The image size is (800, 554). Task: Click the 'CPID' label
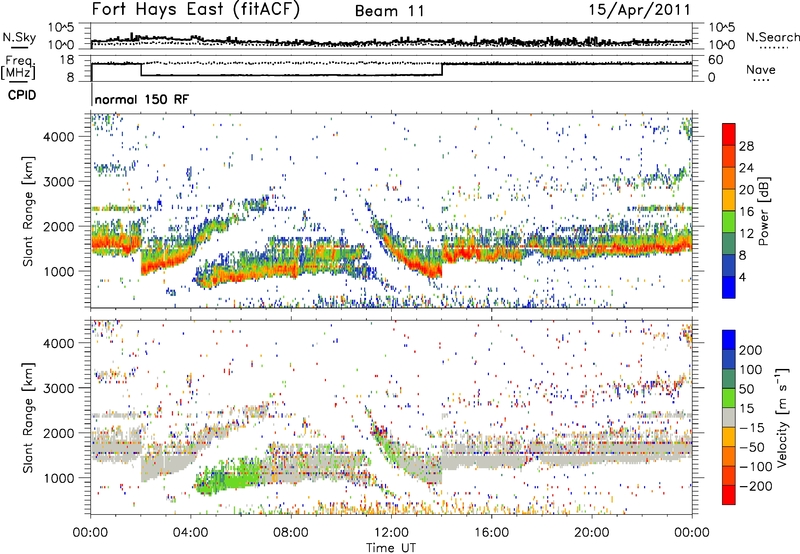[22, 95]
